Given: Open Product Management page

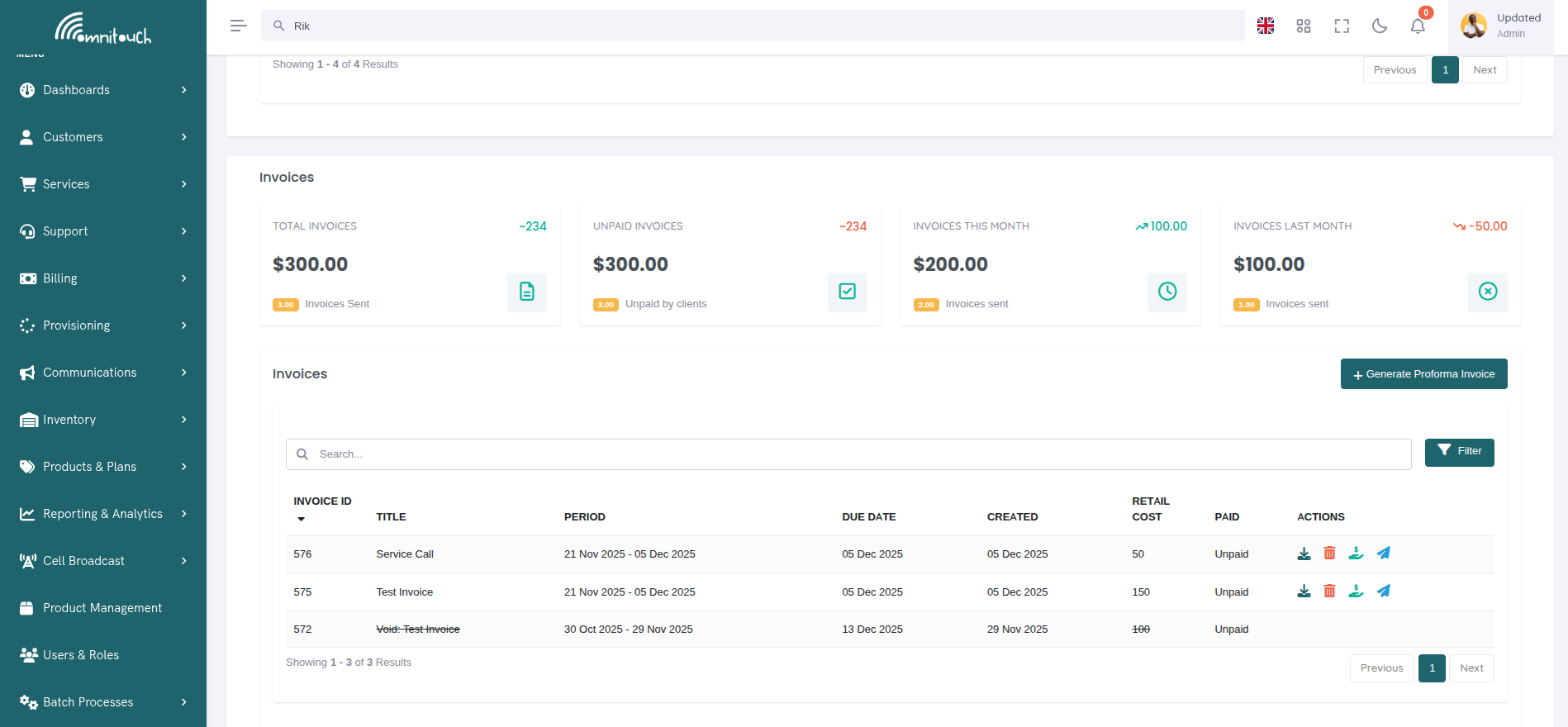Looking at the screenshot, I should pyautogui.click(x=102, y=608).
